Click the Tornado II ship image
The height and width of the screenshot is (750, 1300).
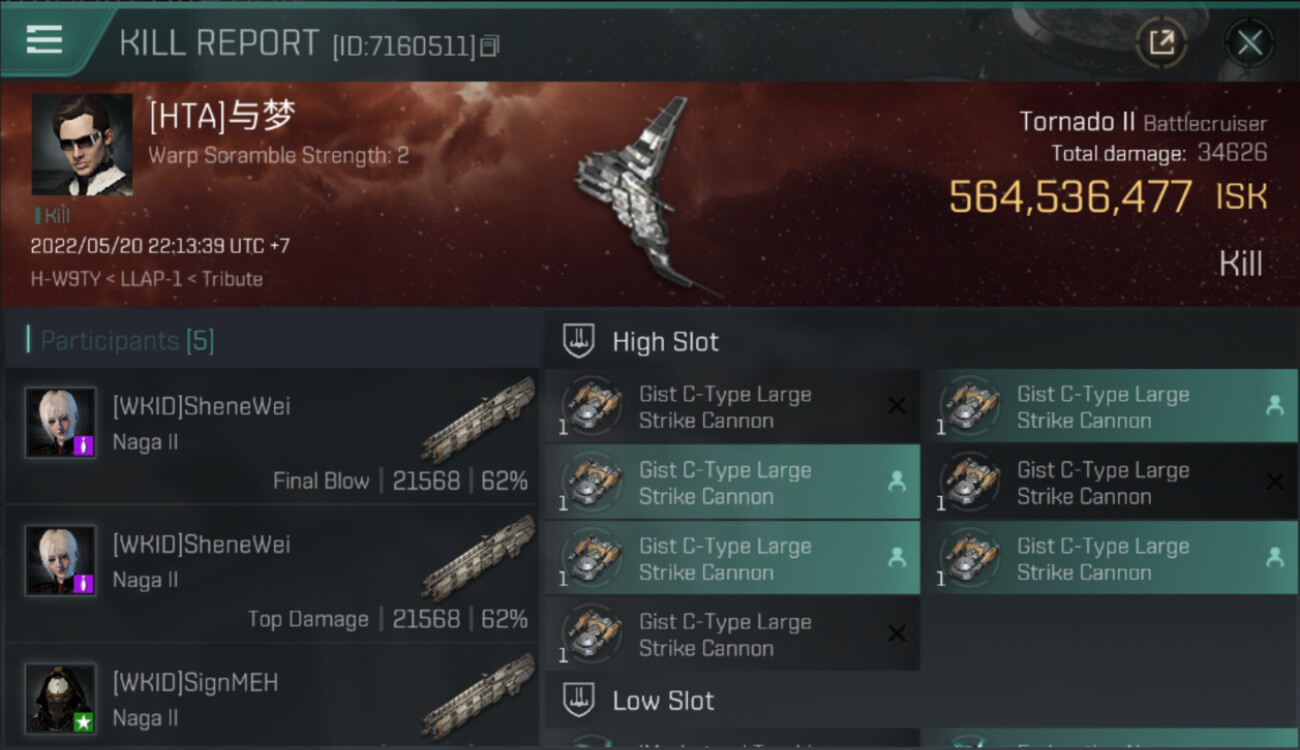[640, 195]
